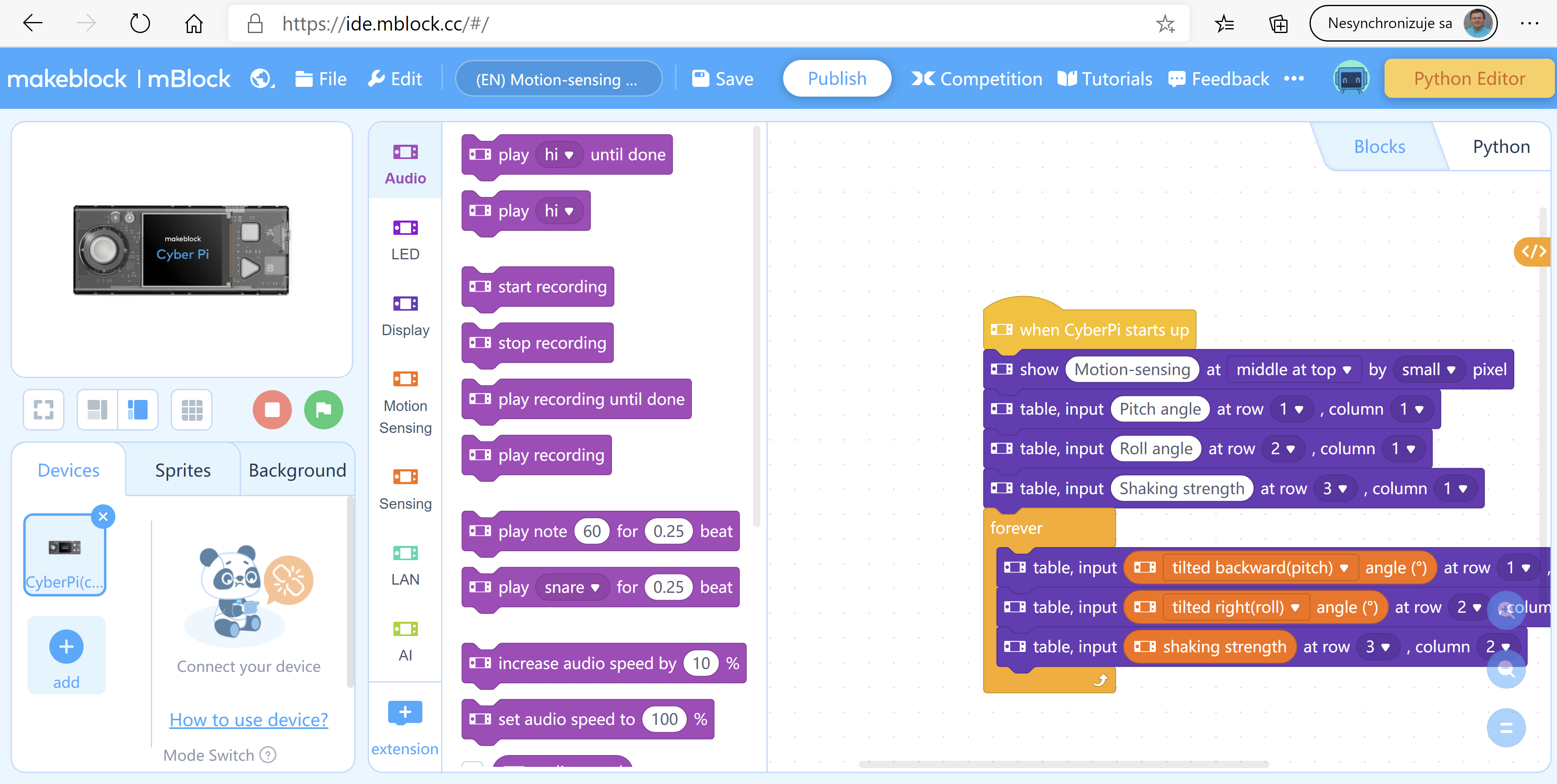This screenshot has height=784, width=1557.
Task: Add an extension with plus icon
Action: tap(405, 712)
